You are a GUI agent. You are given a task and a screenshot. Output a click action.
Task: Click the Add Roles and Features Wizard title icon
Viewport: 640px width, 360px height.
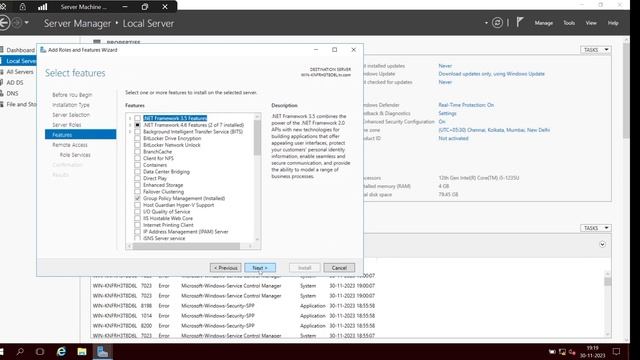(x=43, y=50)
